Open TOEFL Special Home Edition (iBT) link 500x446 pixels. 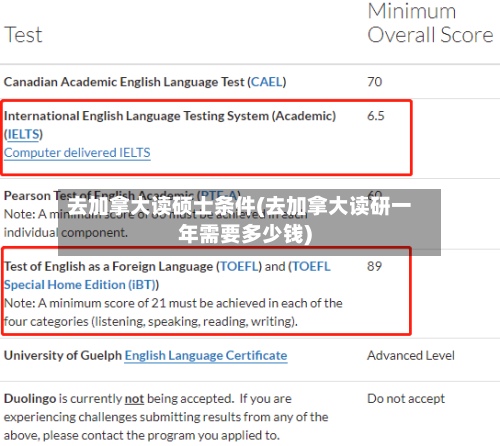point(167,276)
